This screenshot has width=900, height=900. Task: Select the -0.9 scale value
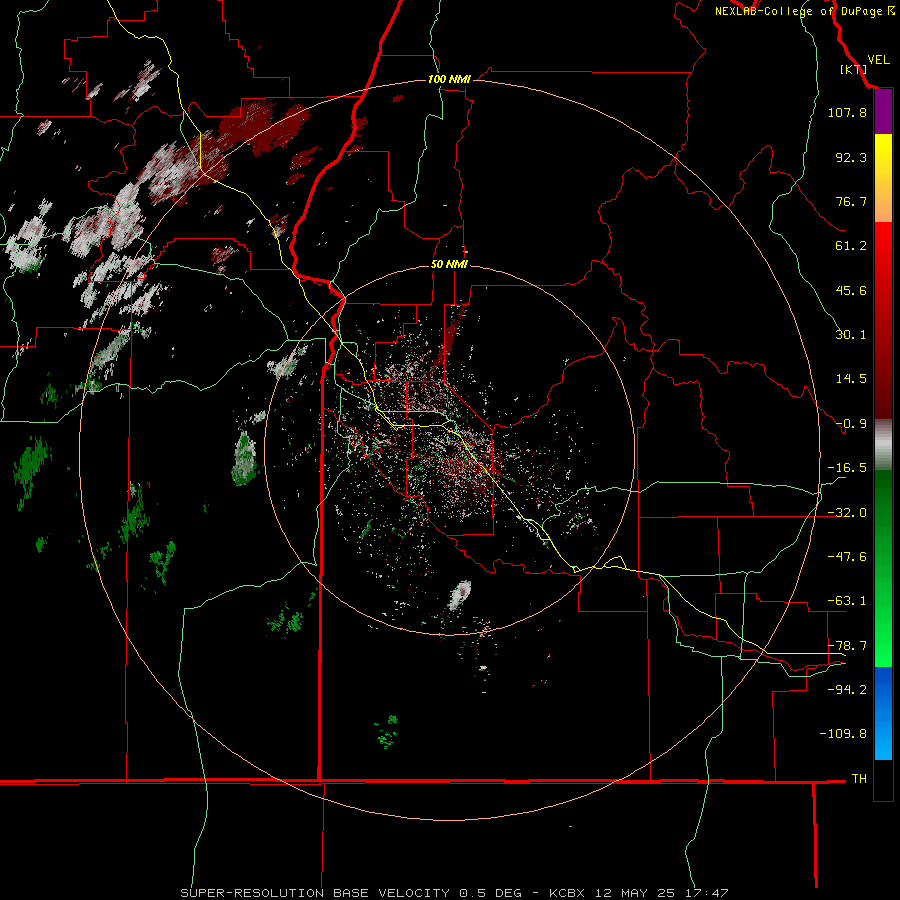851,424
